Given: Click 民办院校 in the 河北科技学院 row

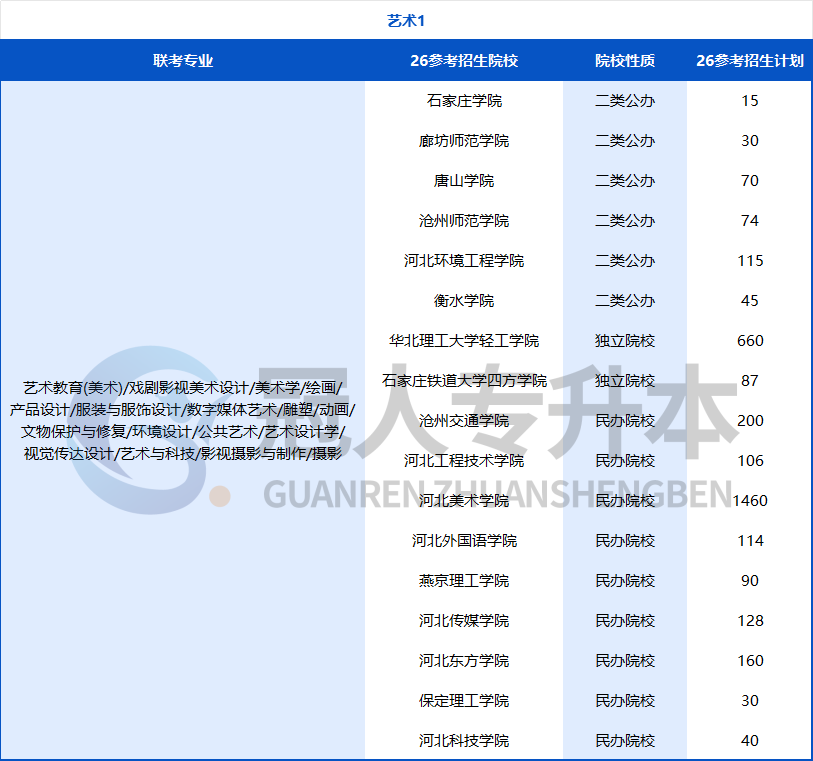Looking at the screenshot, I should (625, 740).
